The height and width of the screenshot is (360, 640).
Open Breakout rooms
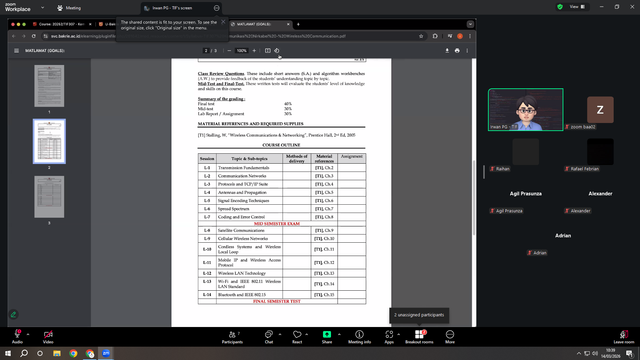click(x=419, y=337)
